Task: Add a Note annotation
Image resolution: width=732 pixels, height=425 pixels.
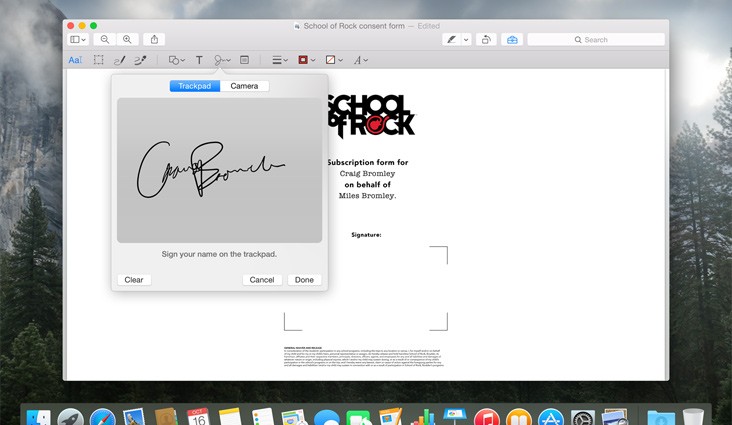Action: [x=244, y=60]
